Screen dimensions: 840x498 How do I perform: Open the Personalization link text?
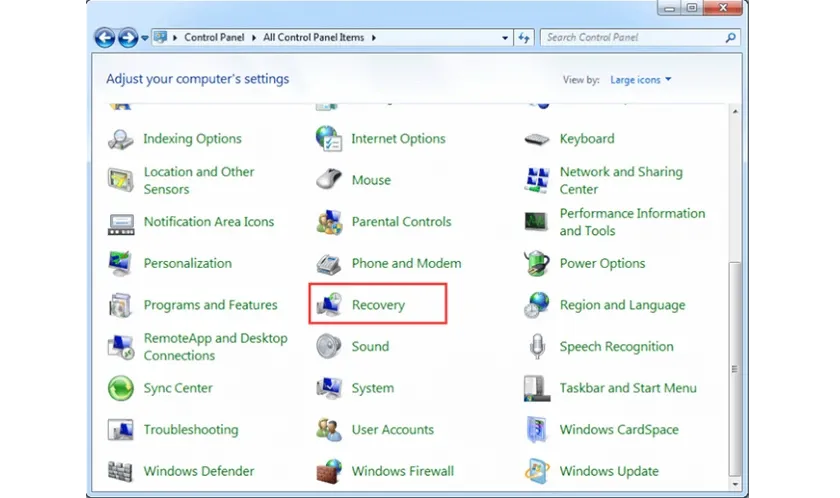pos(188,263)
